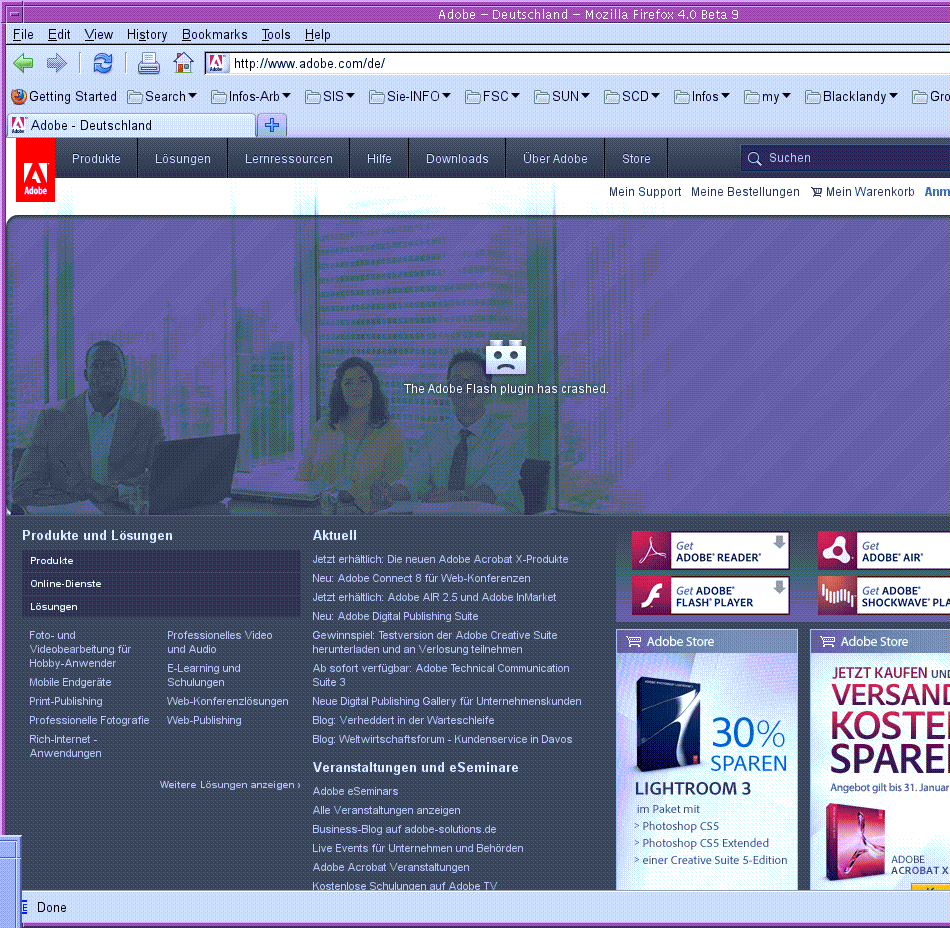Click the Lightroom 3 box thumbnail

point(669,725)
